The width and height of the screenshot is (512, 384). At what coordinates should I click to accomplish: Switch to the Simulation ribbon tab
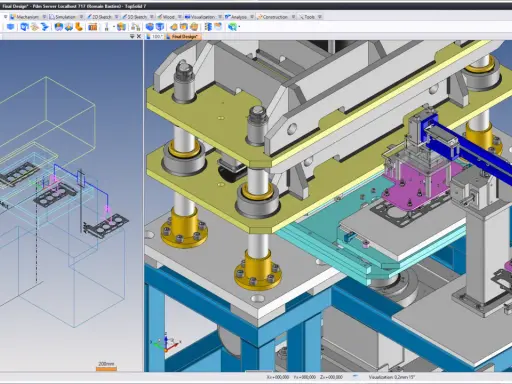[x=62, y=17]
